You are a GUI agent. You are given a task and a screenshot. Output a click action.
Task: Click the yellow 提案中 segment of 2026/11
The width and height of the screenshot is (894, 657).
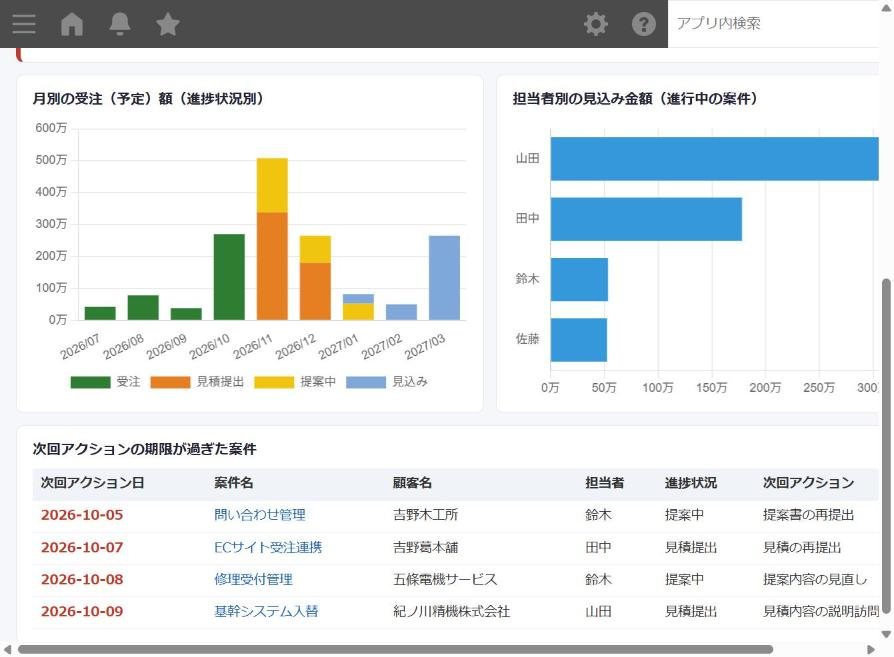pyautogui.click(x=272, y=185)
